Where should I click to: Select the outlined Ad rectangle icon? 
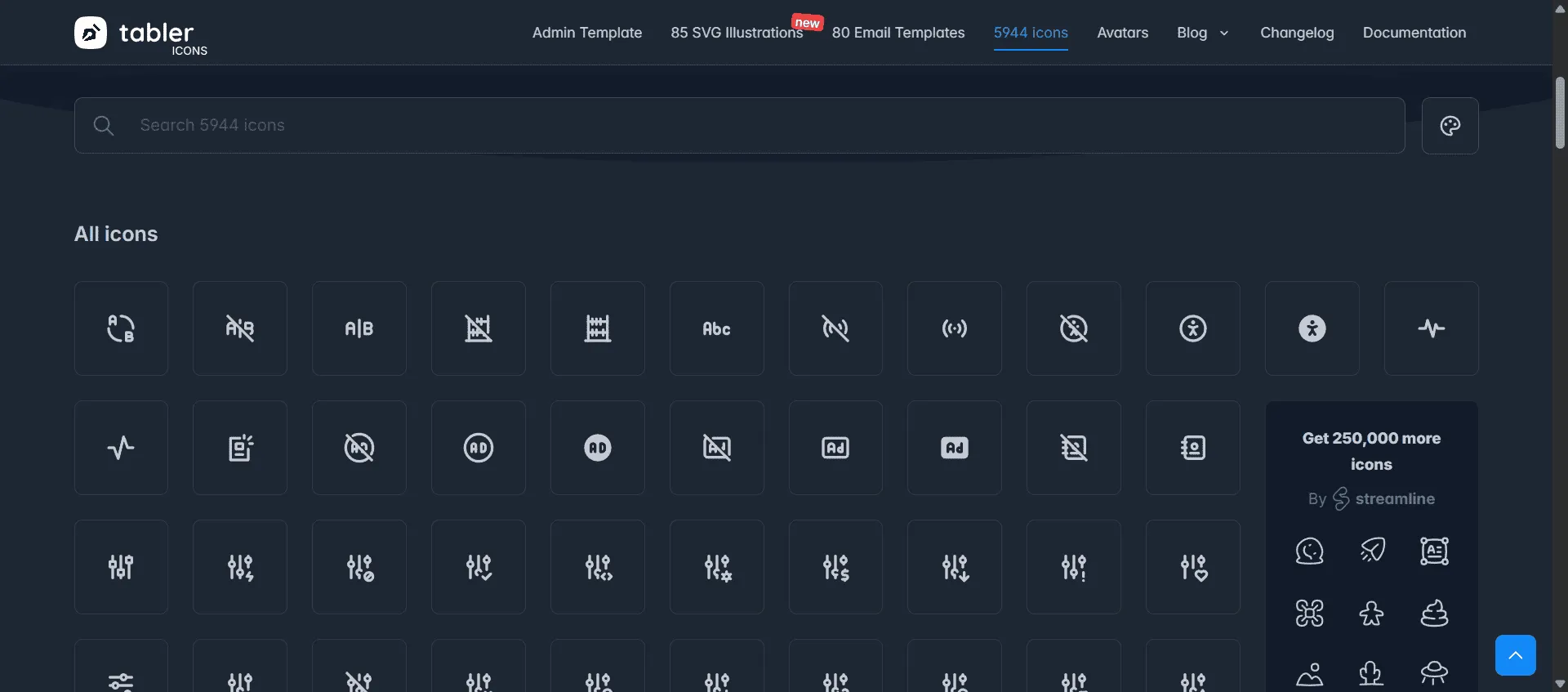[x=835, y=448]
